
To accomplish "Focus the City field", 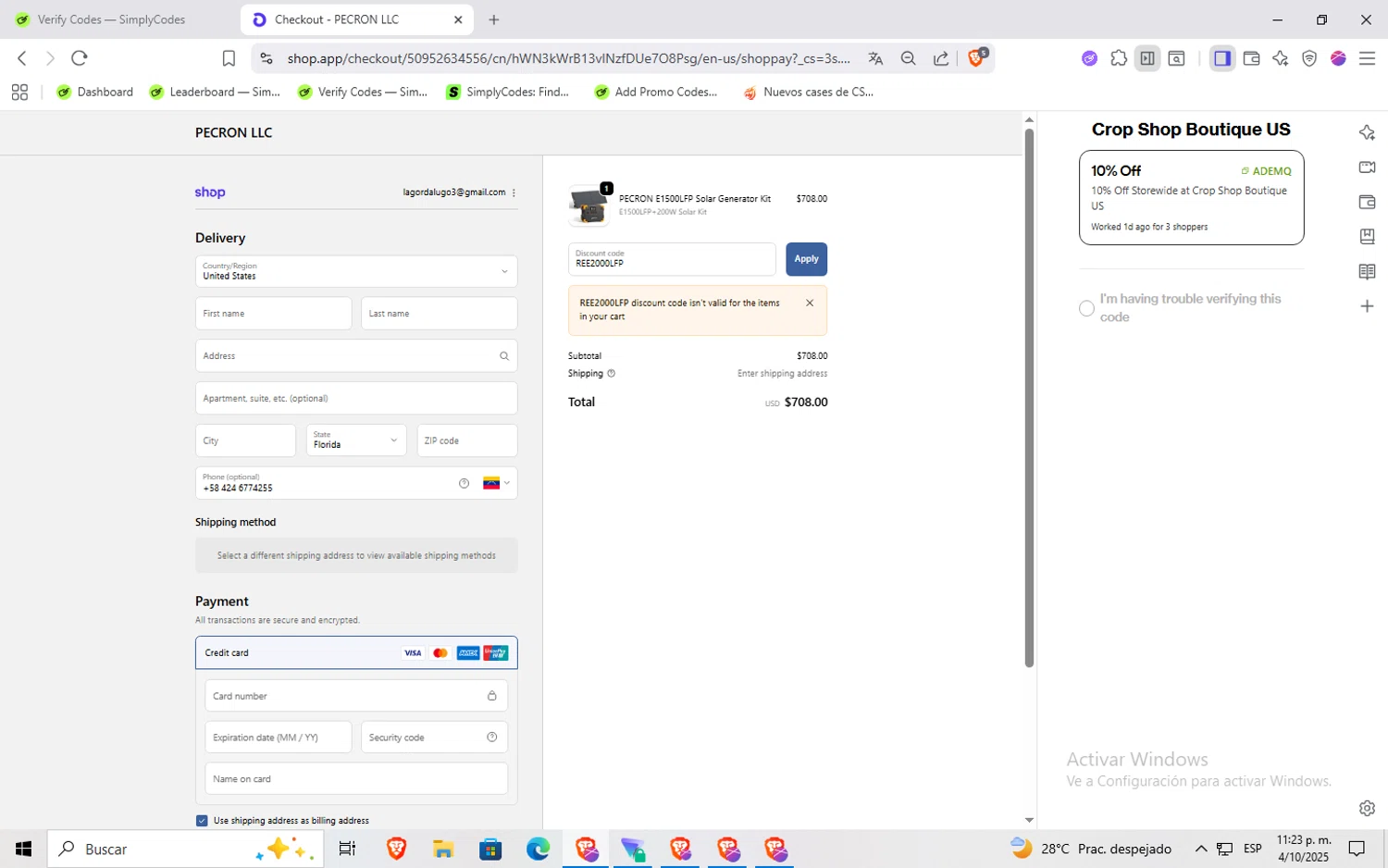I will [x=245, y=440].
